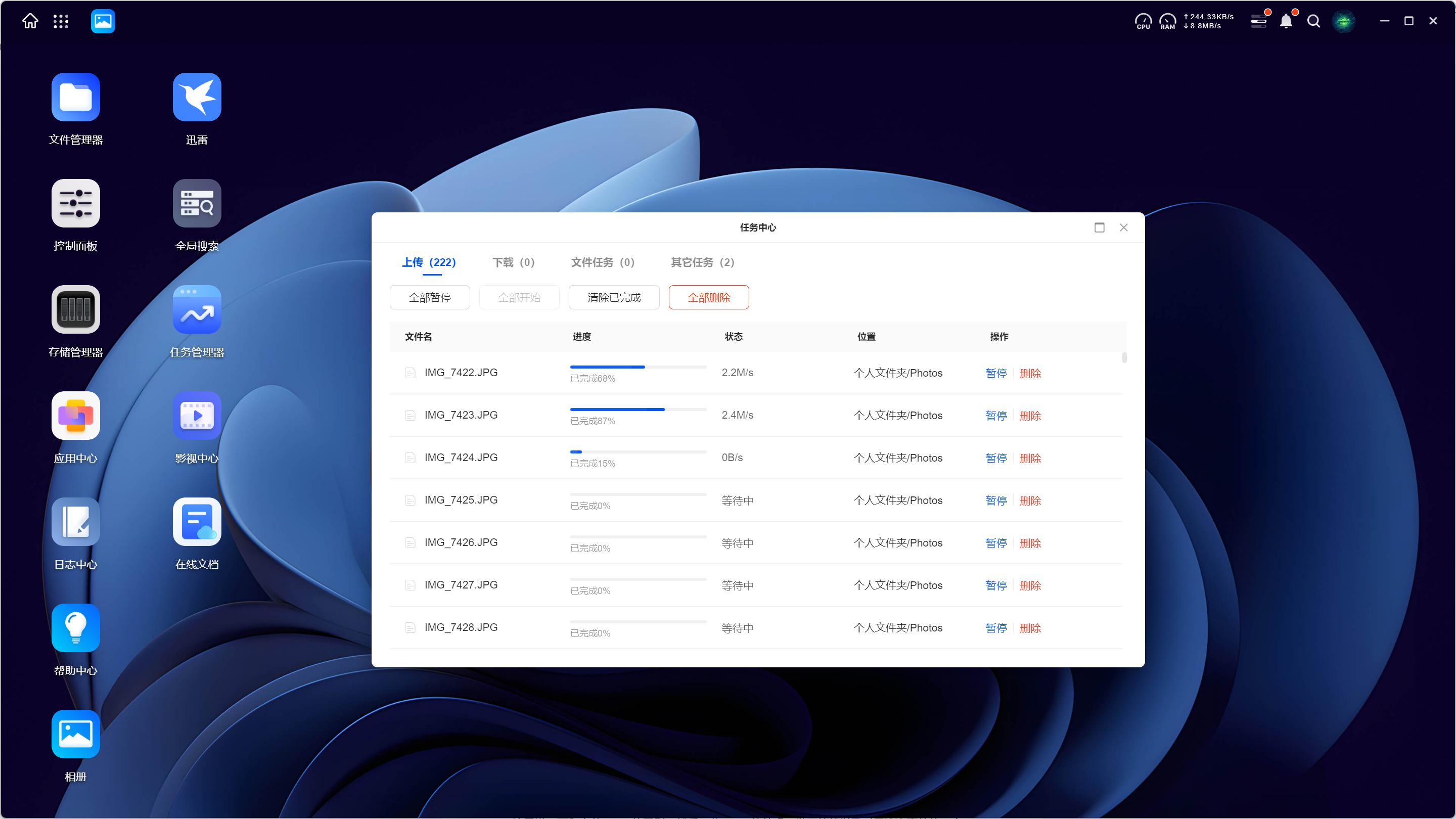Open 帮助中心 from the desktop
The height and width of the screenshot is (819, 1456).
[76, 628]
